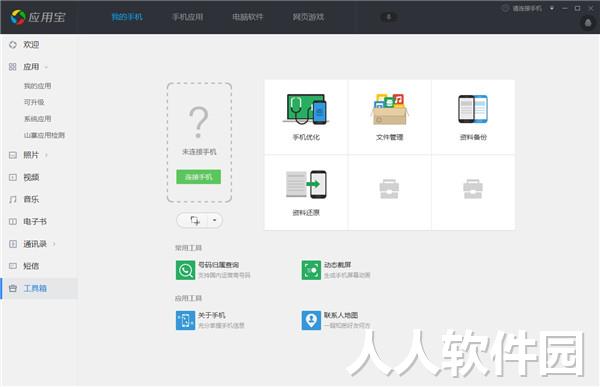Screen dimensions: 600x387
Task: Click the screenshot capture button below phone
Action: 195,220
